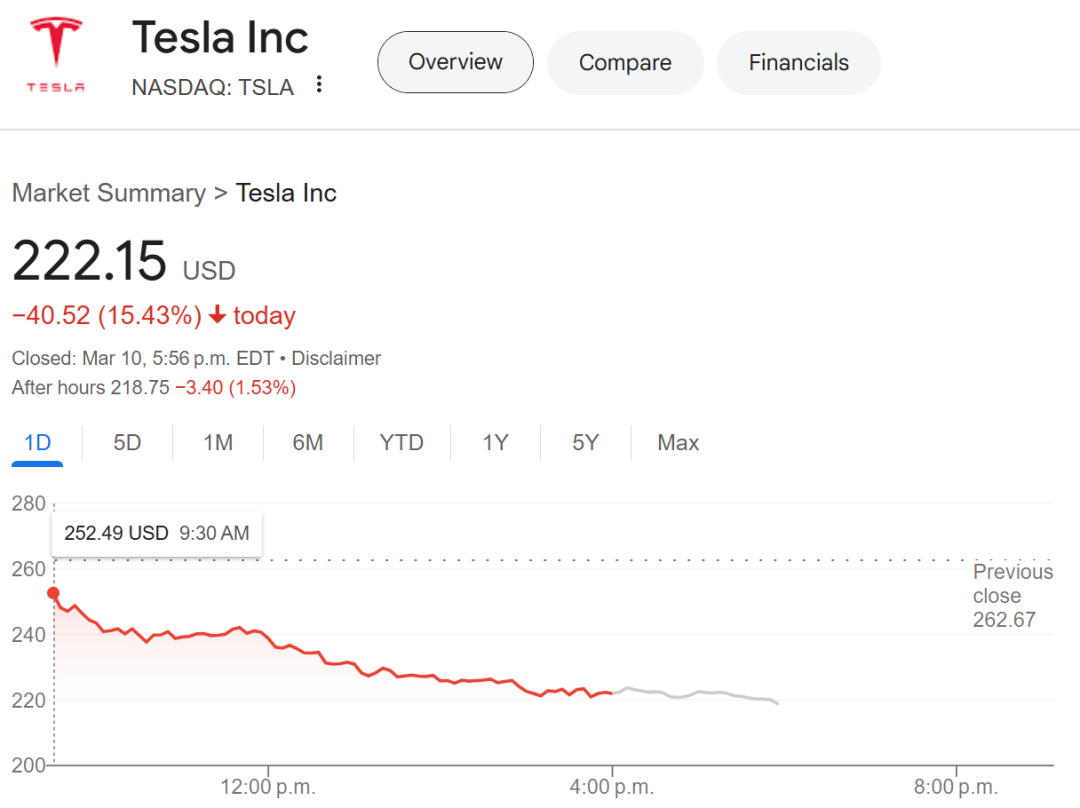Click the Market Summary breadcrumb link
Screen dimensions: 1080x808
coord(108,193)
